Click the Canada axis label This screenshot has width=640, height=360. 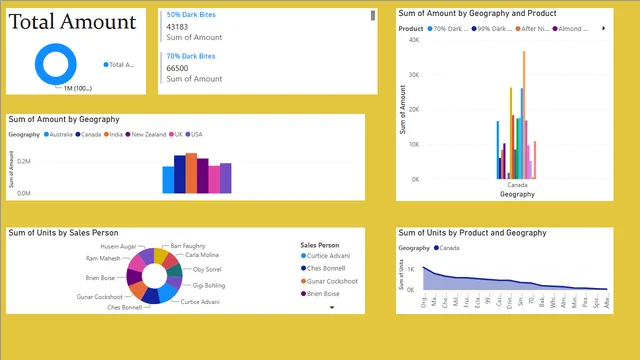tap(517, 185)
